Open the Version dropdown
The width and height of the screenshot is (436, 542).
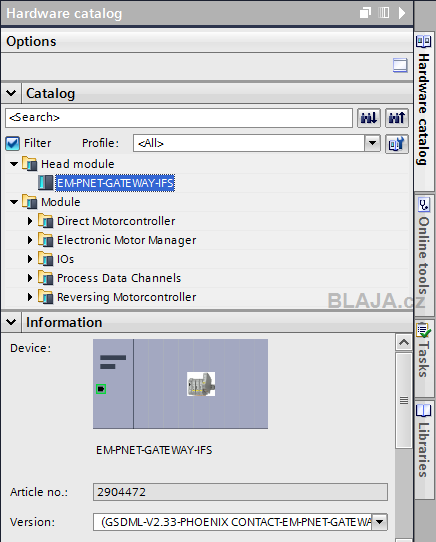(379, 522)
